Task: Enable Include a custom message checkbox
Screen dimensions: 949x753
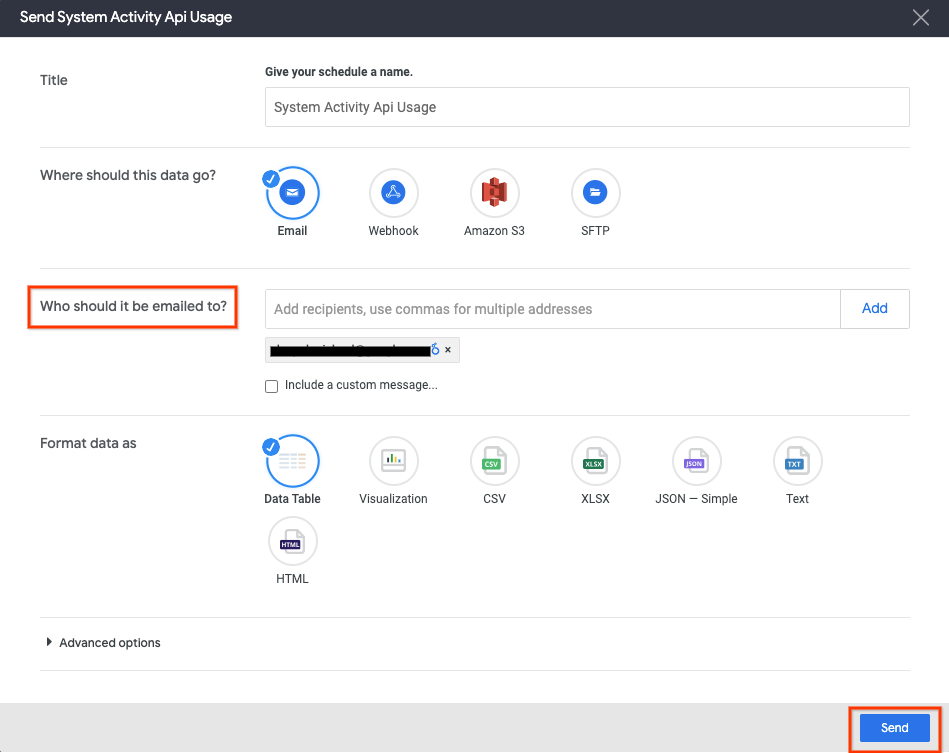Action: click(x=271, y=386)
